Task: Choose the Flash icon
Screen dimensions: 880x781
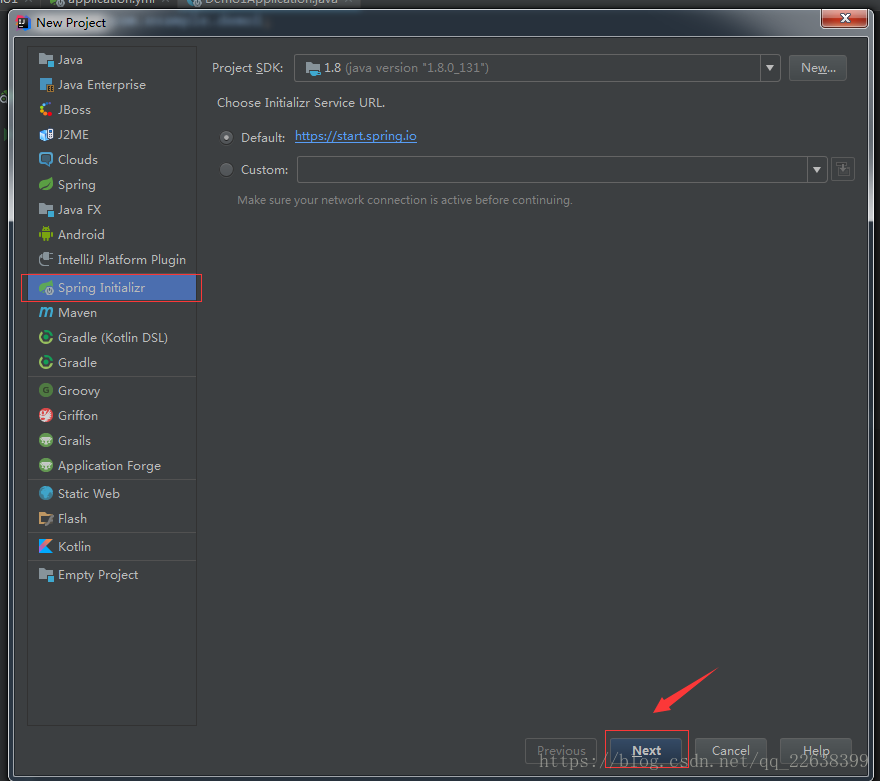Action: coord(46,518)
